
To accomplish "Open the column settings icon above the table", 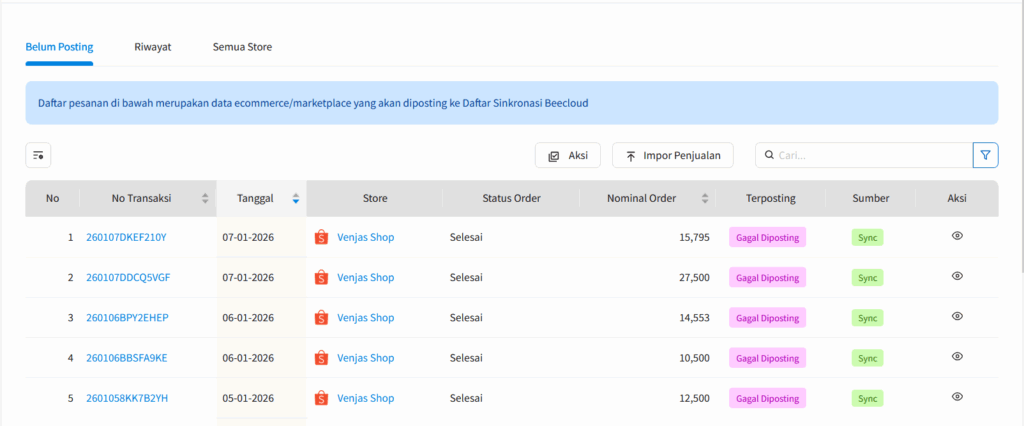I will [x=38, y=156].
